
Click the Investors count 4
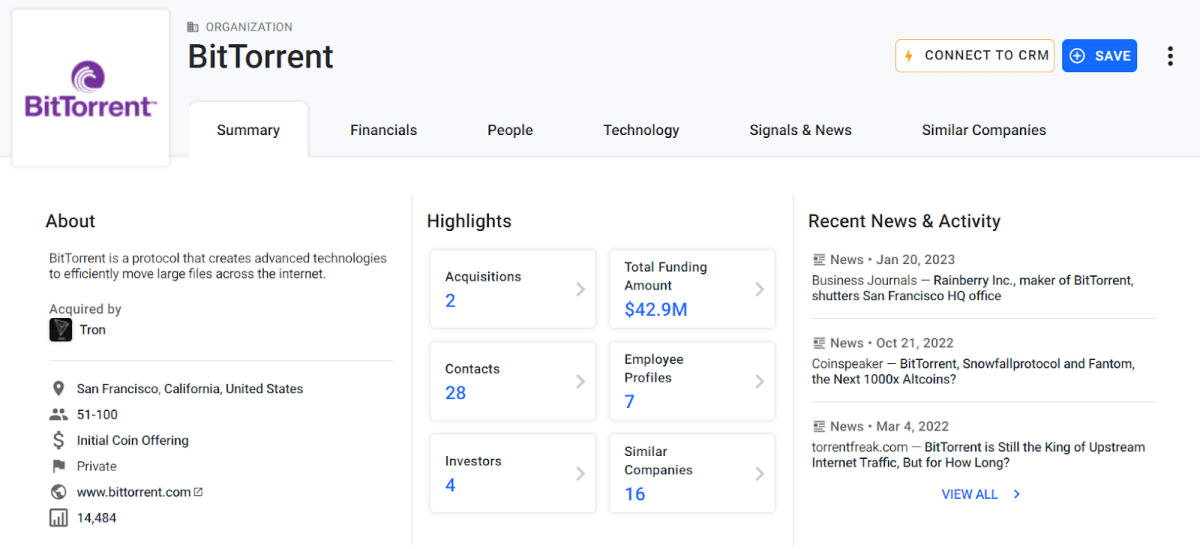(450, 485)
